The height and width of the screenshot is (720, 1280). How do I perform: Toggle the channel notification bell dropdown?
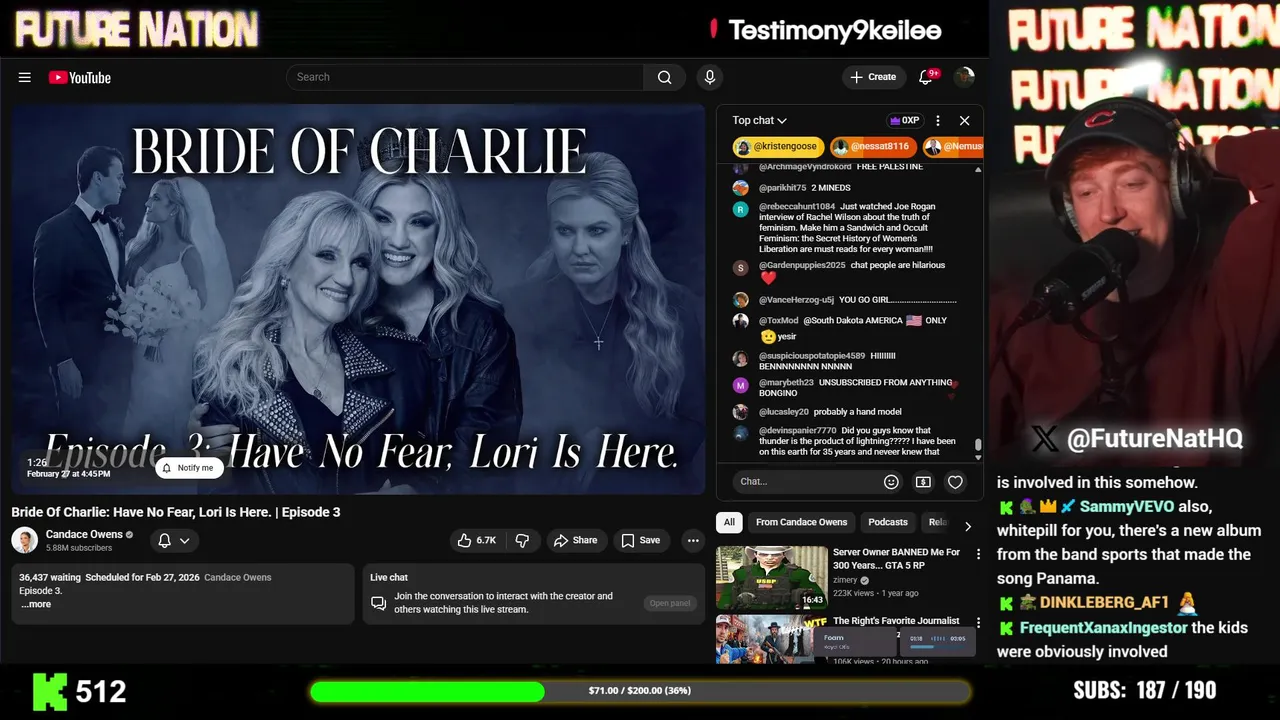[173, 540]
